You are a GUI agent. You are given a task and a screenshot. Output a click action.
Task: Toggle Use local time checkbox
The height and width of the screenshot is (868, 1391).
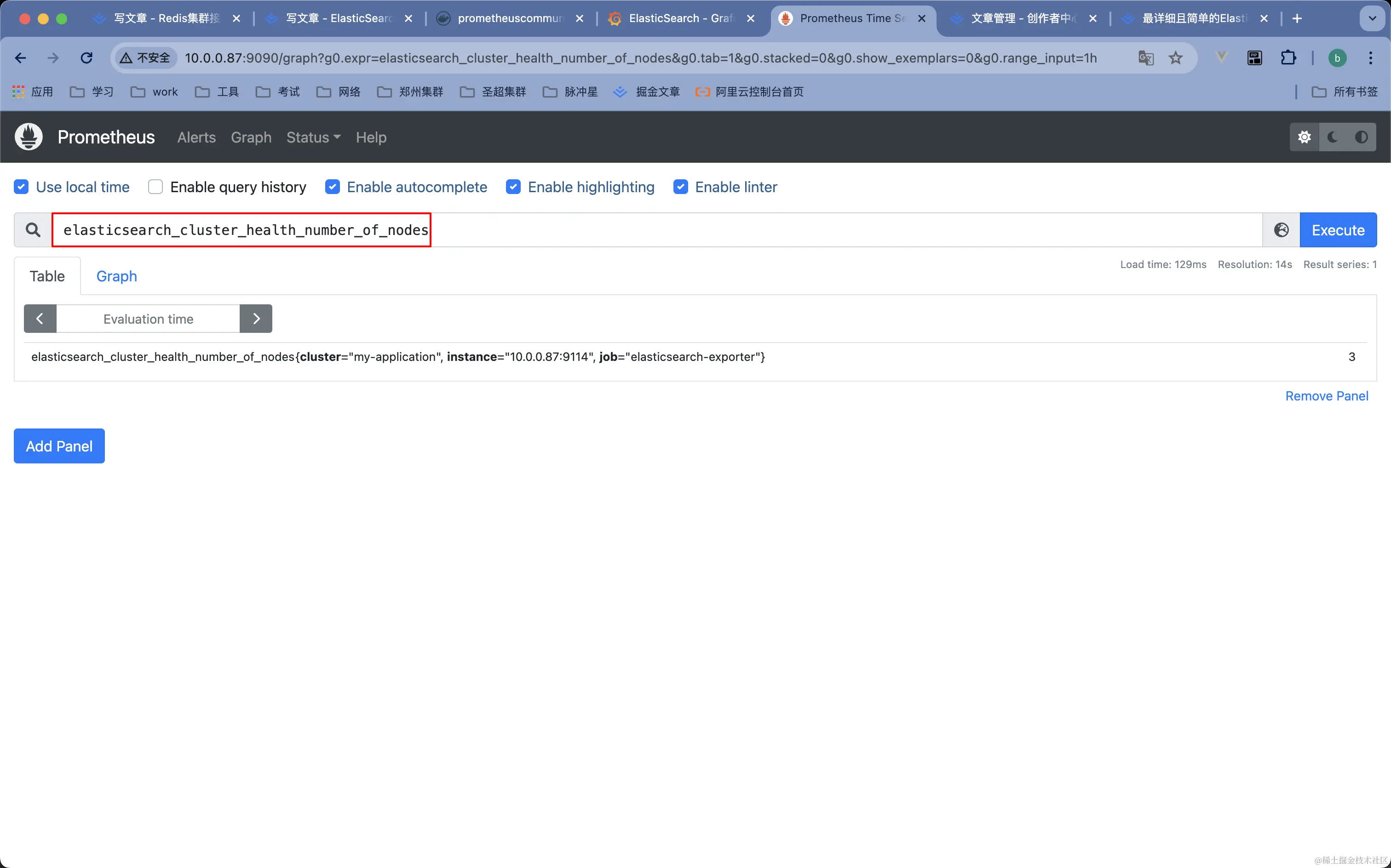21,187
